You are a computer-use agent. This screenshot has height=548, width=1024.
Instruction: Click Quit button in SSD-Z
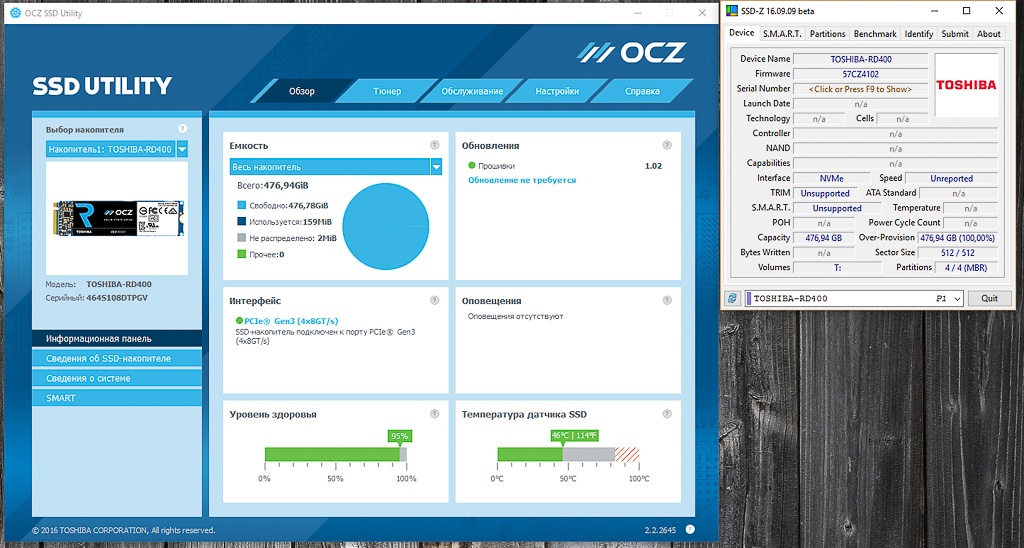click(989, 298)
